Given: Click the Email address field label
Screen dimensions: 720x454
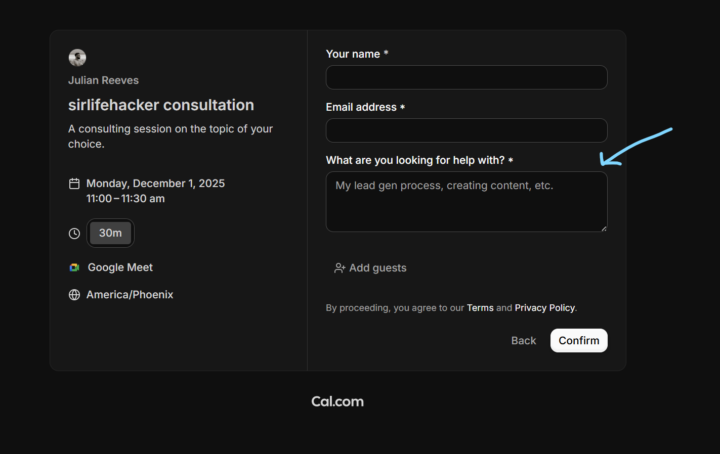Looking at the screenshot, I should click(361, 107).
